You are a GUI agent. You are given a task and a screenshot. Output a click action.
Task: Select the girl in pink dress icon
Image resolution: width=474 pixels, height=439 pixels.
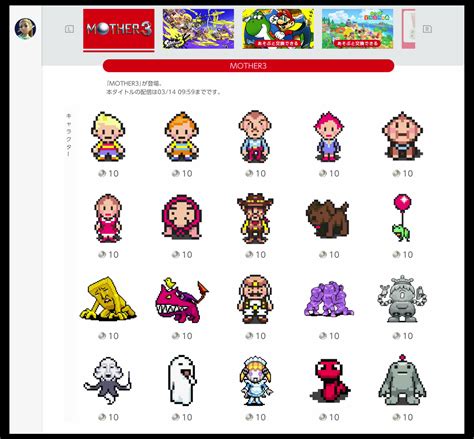coord(108,218)
